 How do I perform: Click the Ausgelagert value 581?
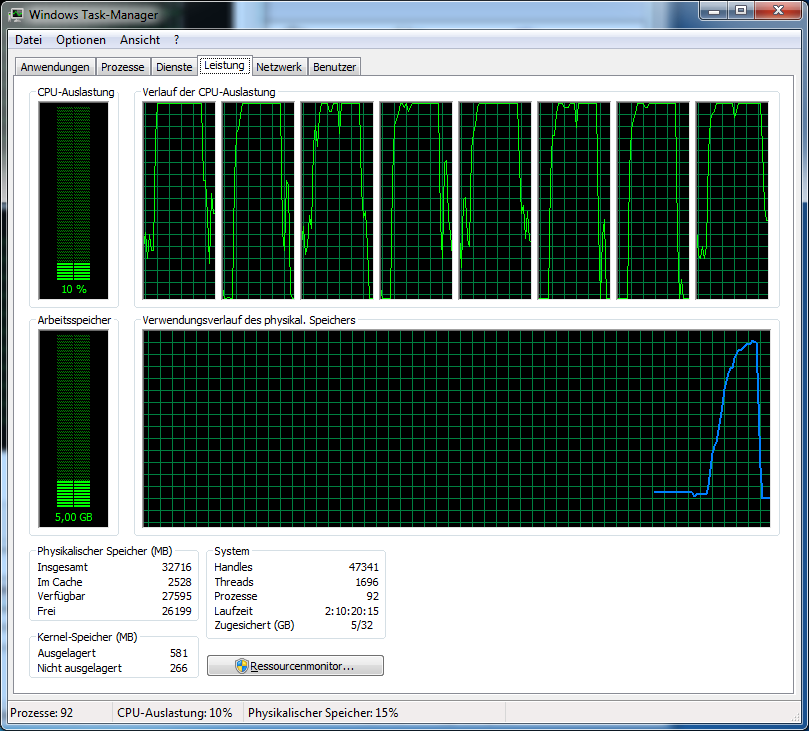[x=179, y=653]
